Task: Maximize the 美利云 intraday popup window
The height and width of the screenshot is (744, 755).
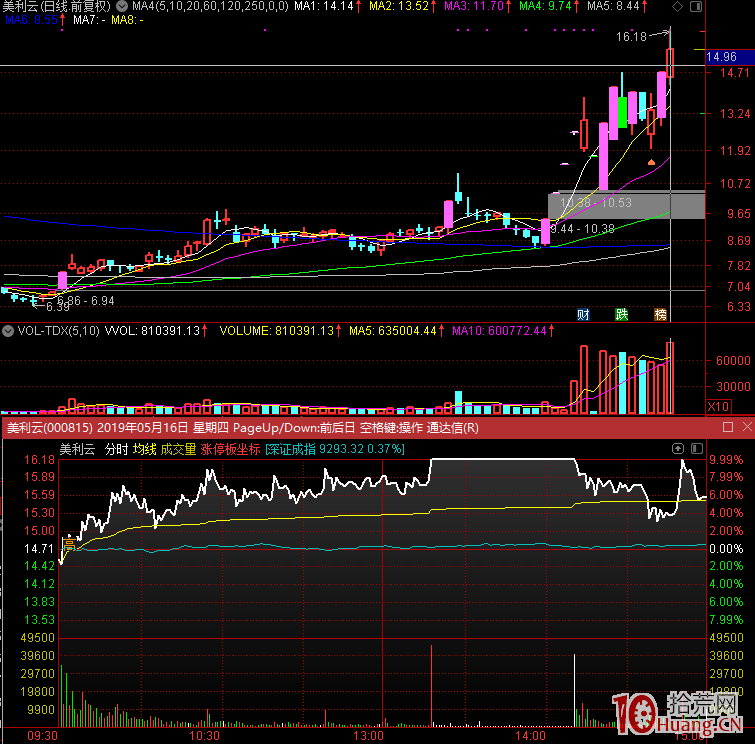Action: coord(728,427)
